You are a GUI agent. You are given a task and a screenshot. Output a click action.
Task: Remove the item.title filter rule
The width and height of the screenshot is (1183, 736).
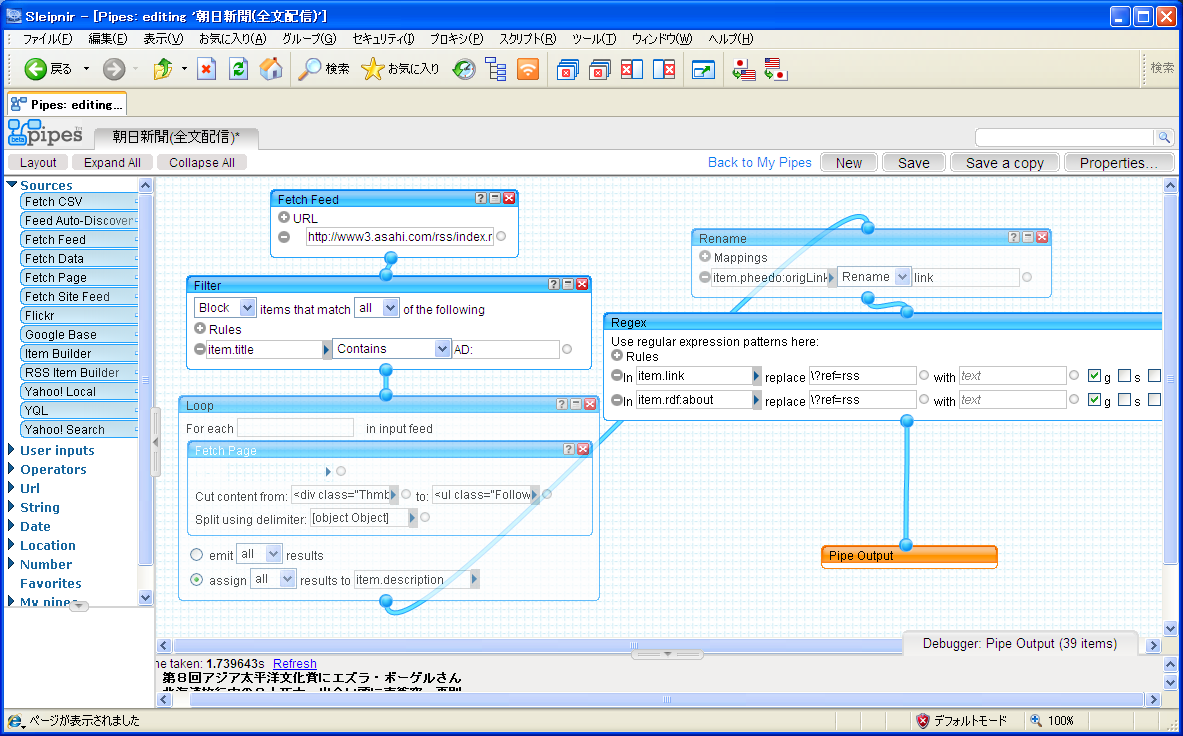pyautogui.click(x=200, y=349)
